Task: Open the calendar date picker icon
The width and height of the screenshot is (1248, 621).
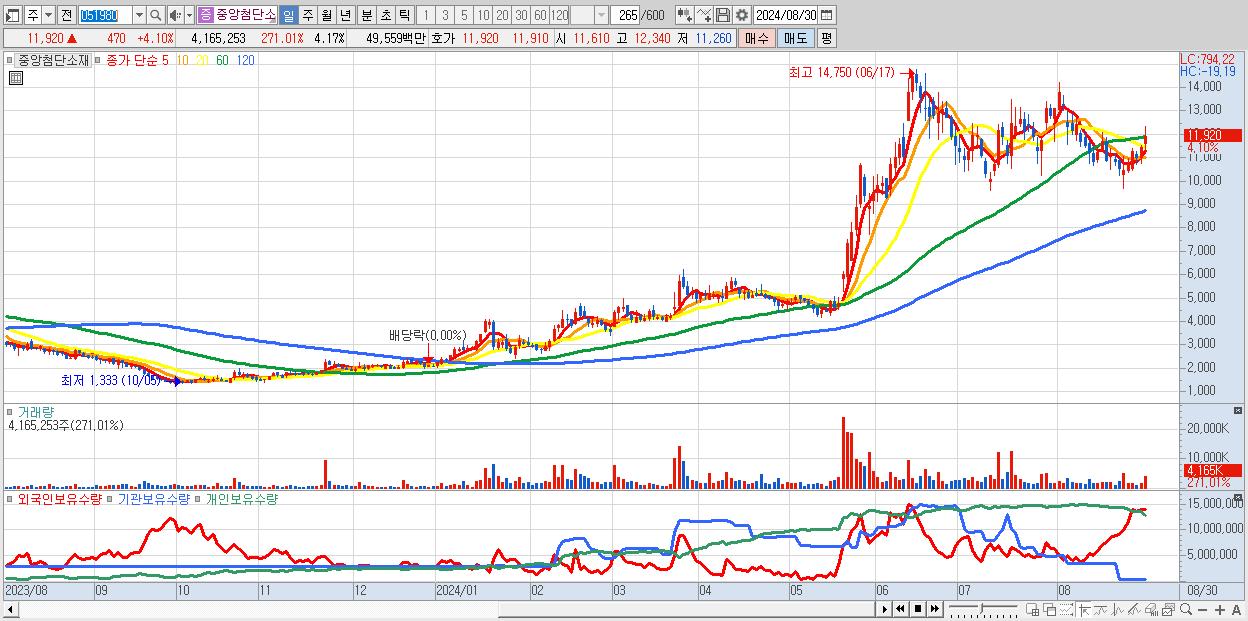Action: 827,15
